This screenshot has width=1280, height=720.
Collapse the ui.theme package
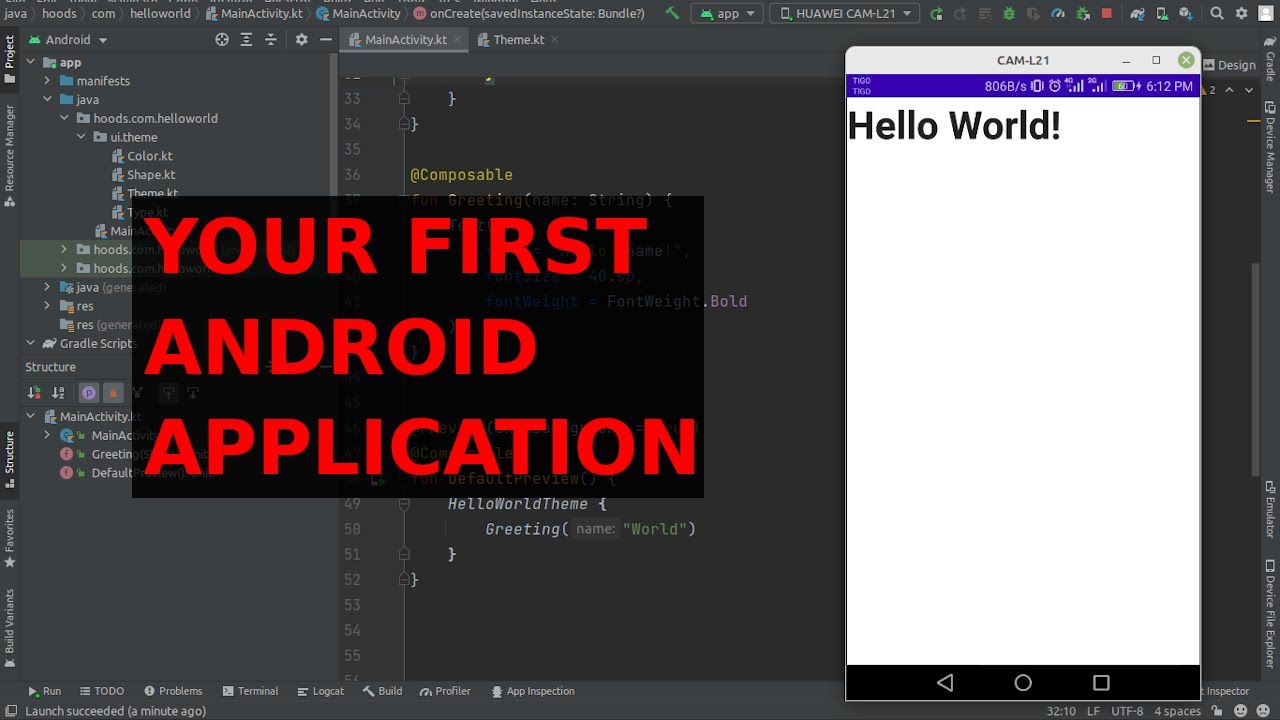(81, 137)
